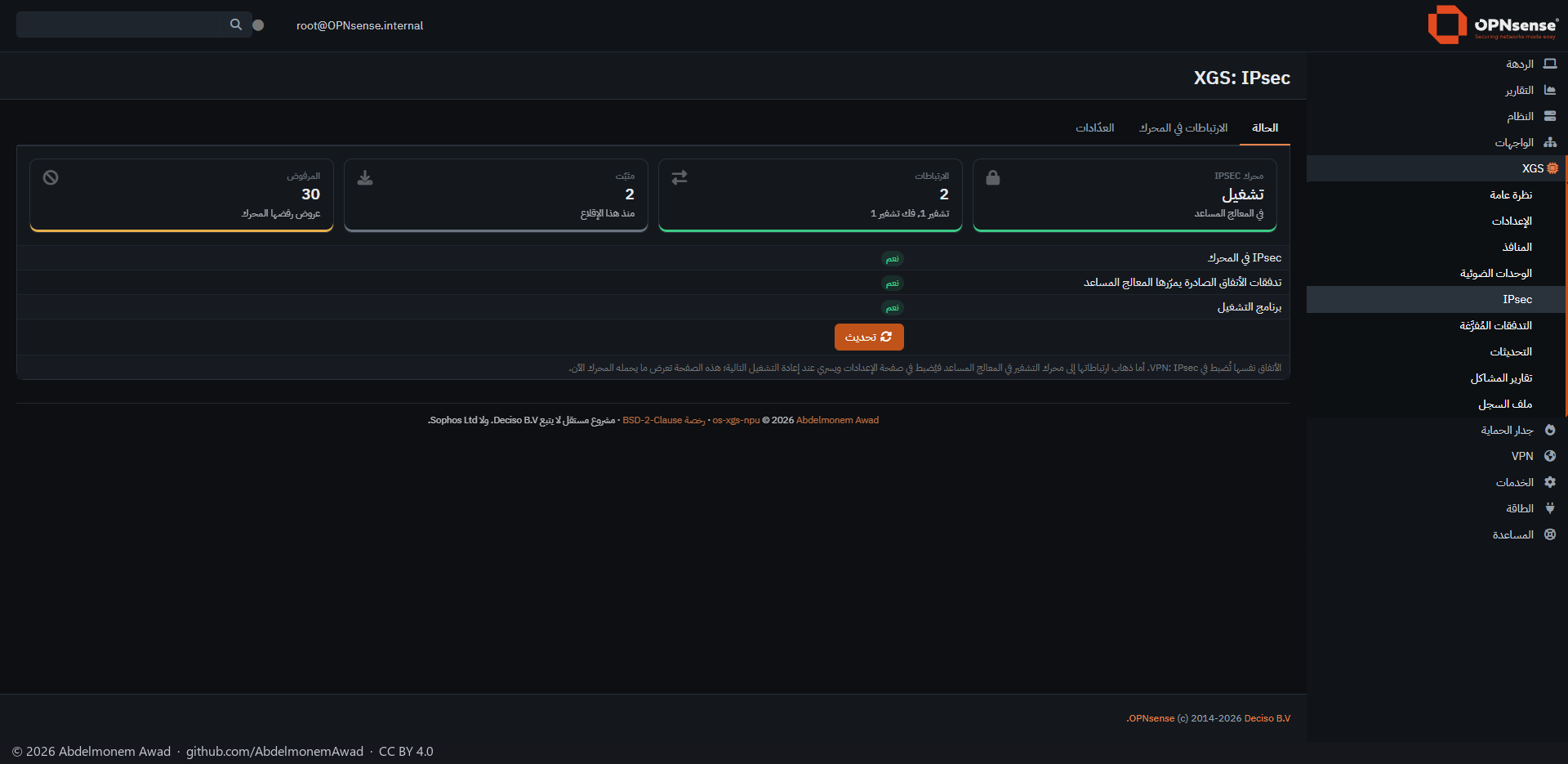The width and height of the screenshot is (1568, 764).
Task: Click the lock icon on the IPSEC engine card
Action: tap(993, 177)
